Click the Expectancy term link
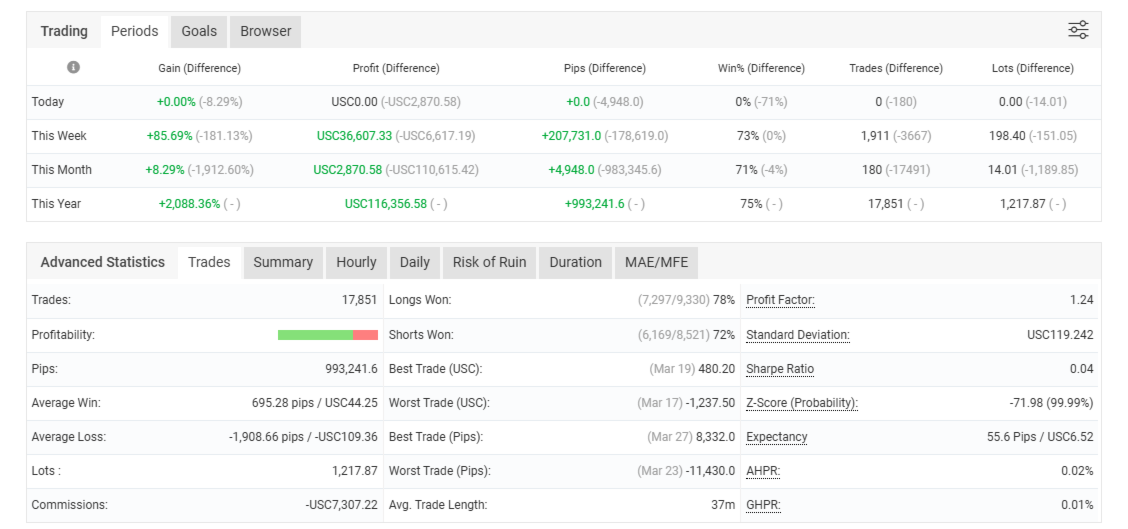 (777, 437)
